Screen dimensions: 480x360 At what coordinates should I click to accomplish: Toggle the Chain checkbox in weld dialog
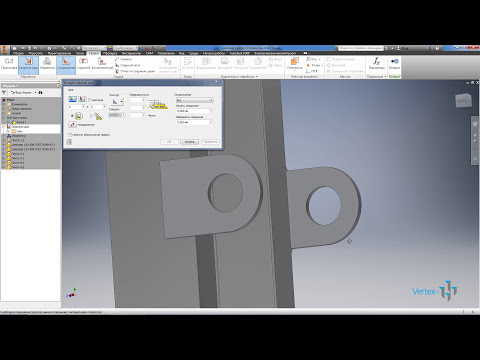(x=90, y=100)
